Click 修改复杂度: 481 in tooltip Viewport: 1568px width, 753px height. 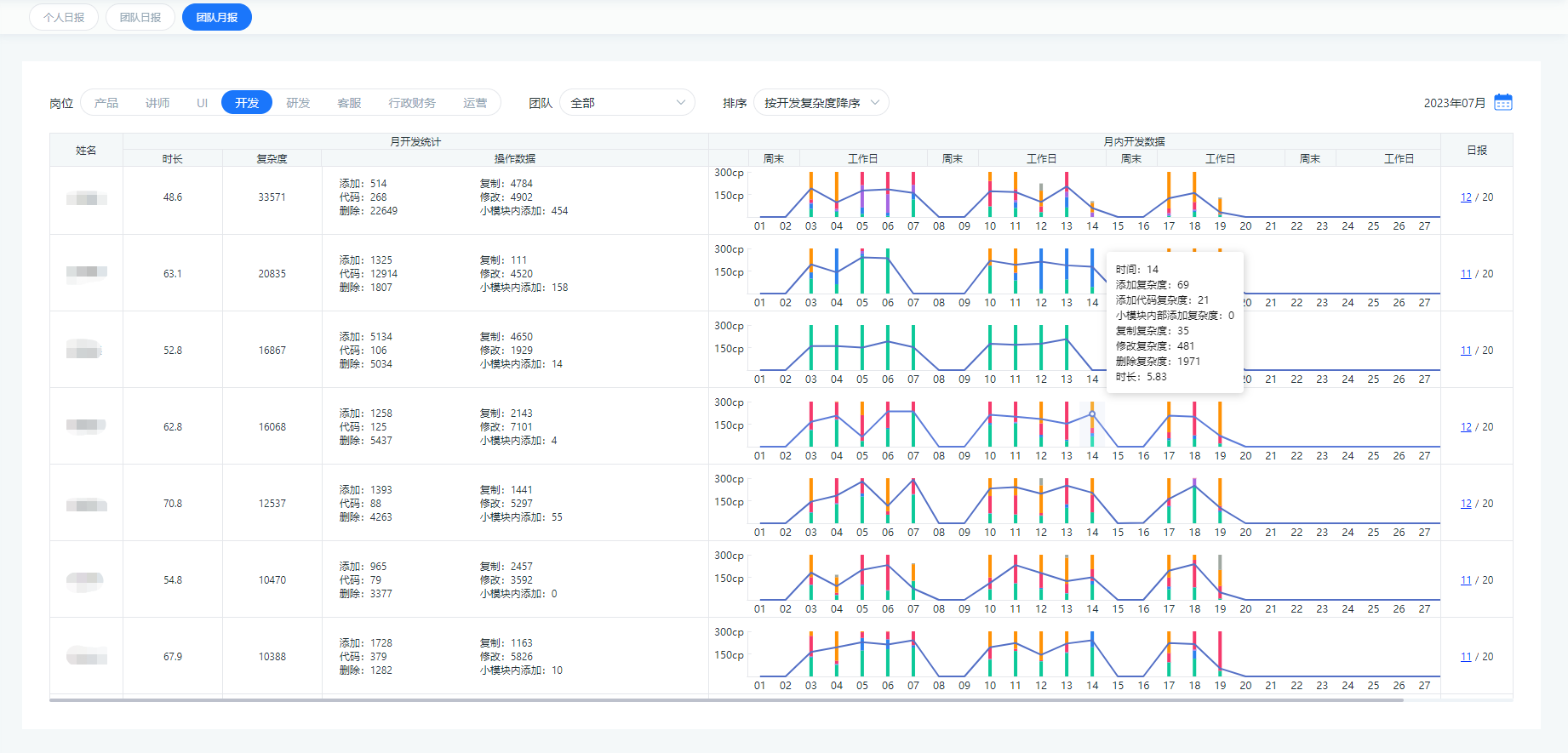click(x=1155, y=346)
